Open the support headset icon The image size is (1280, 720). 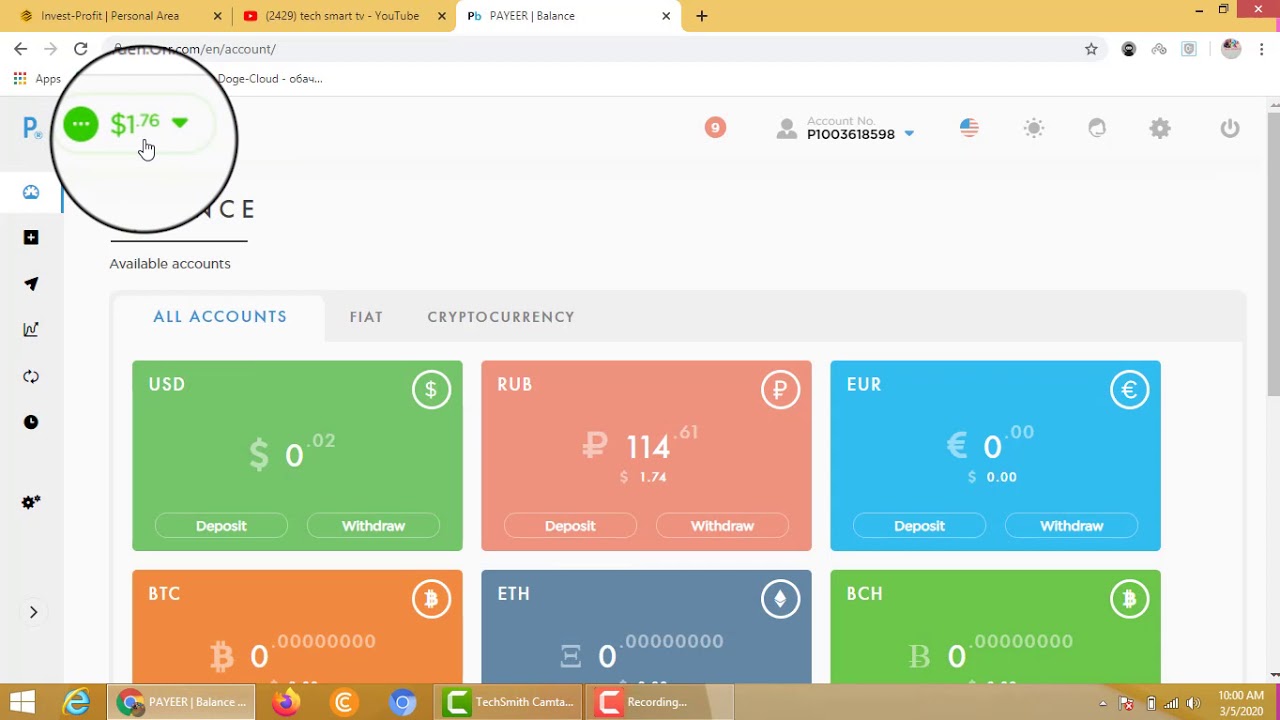point(1097,128)
